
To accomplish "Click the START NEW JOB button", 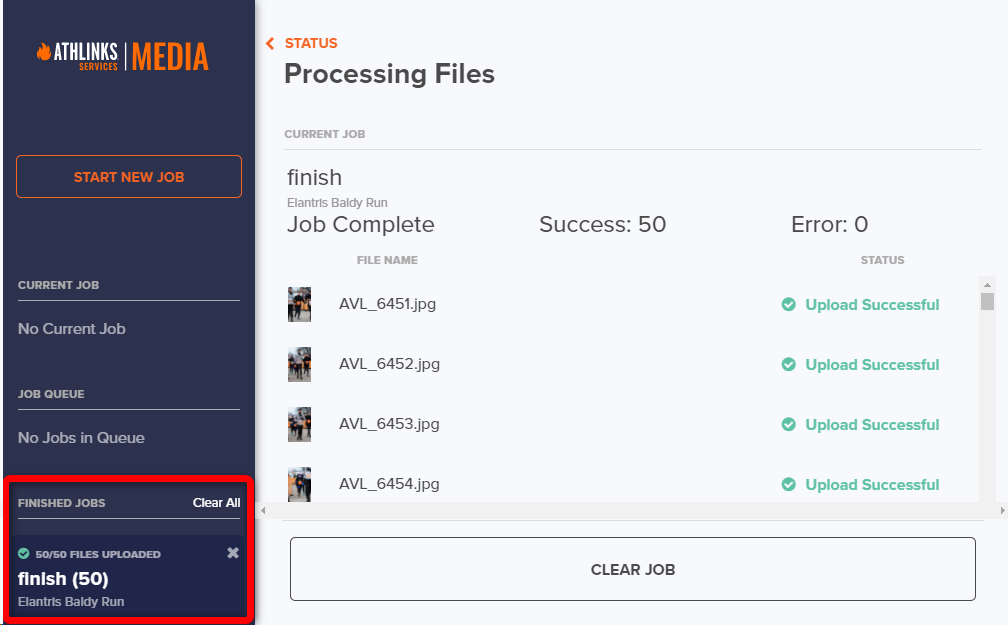I will [129, 177].
